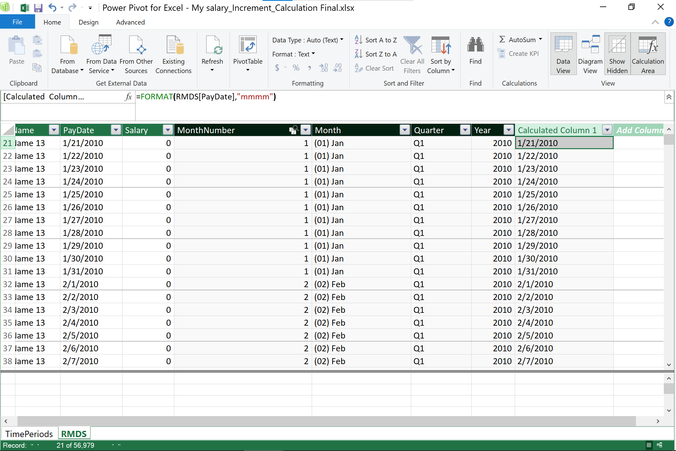The image size is (676, 451).
Task: Open Format Text dropdown
Action: pos(294,54)
